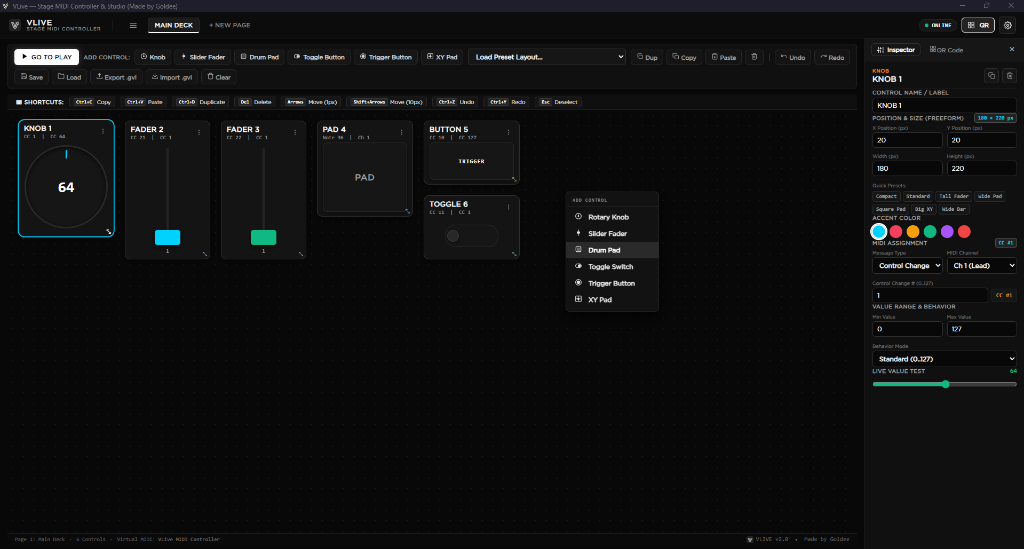
Task: Add a Knob from the toolbar
Action: [153, 57]
